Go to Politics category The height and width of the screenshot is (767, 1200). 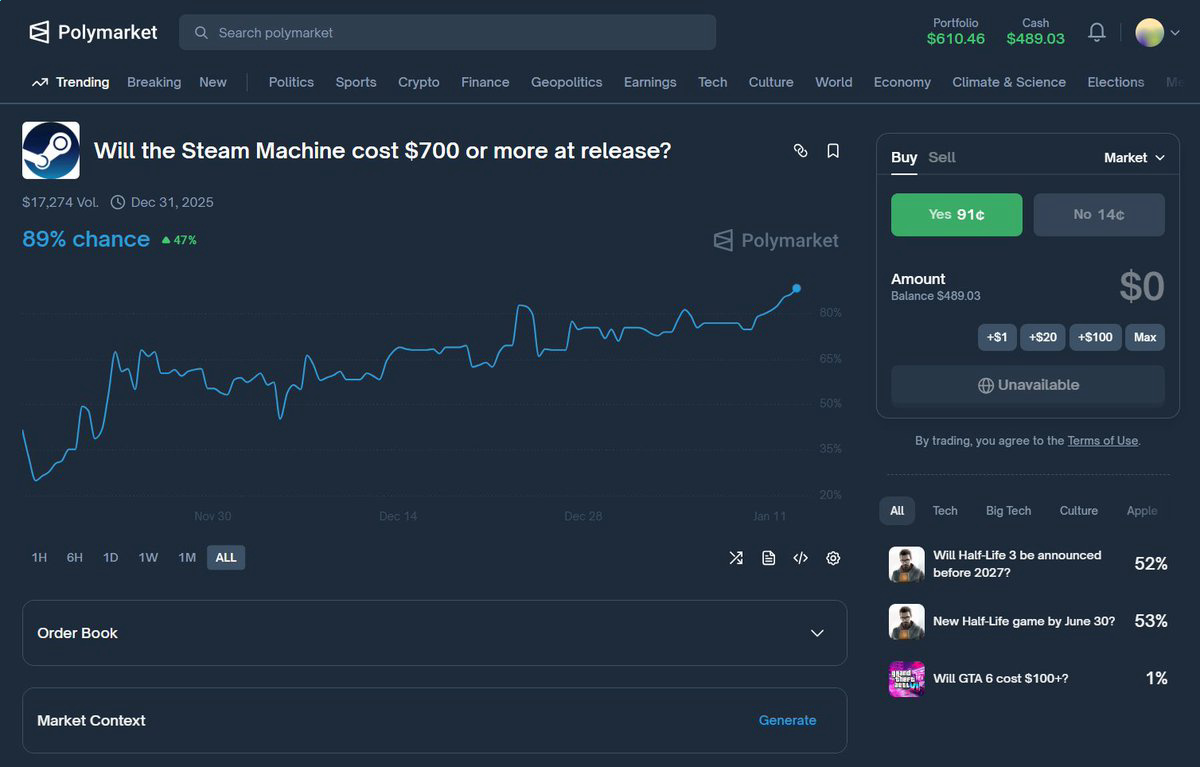click(x=291, y=82)
